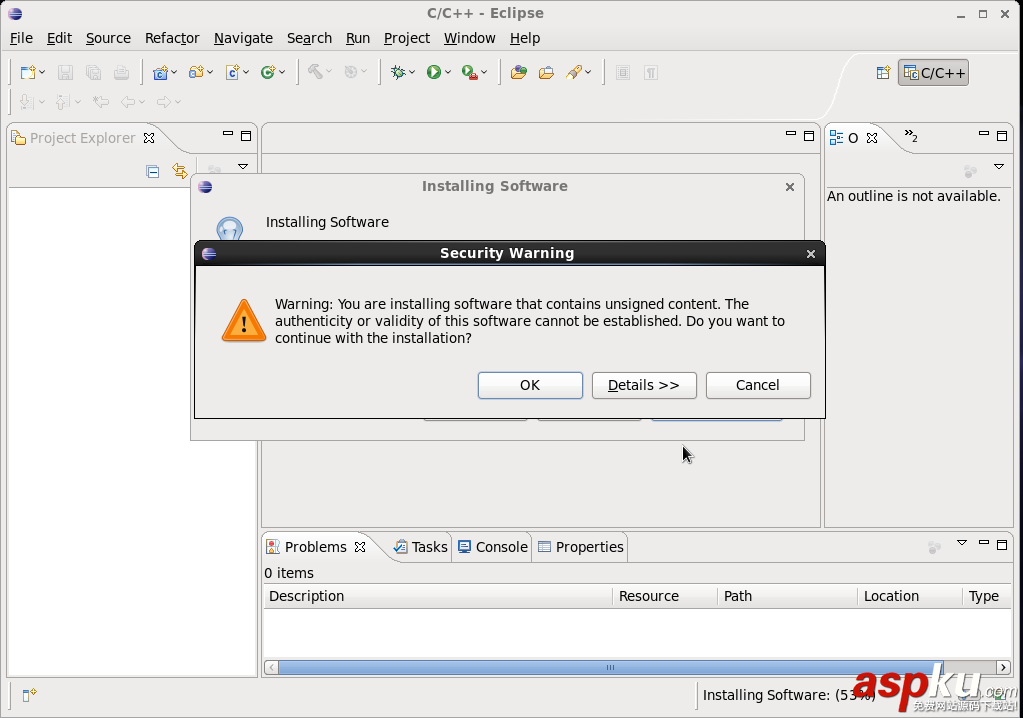Open the Problems view menu triangle
1023x718 pixels.
[x=962, y=543]
